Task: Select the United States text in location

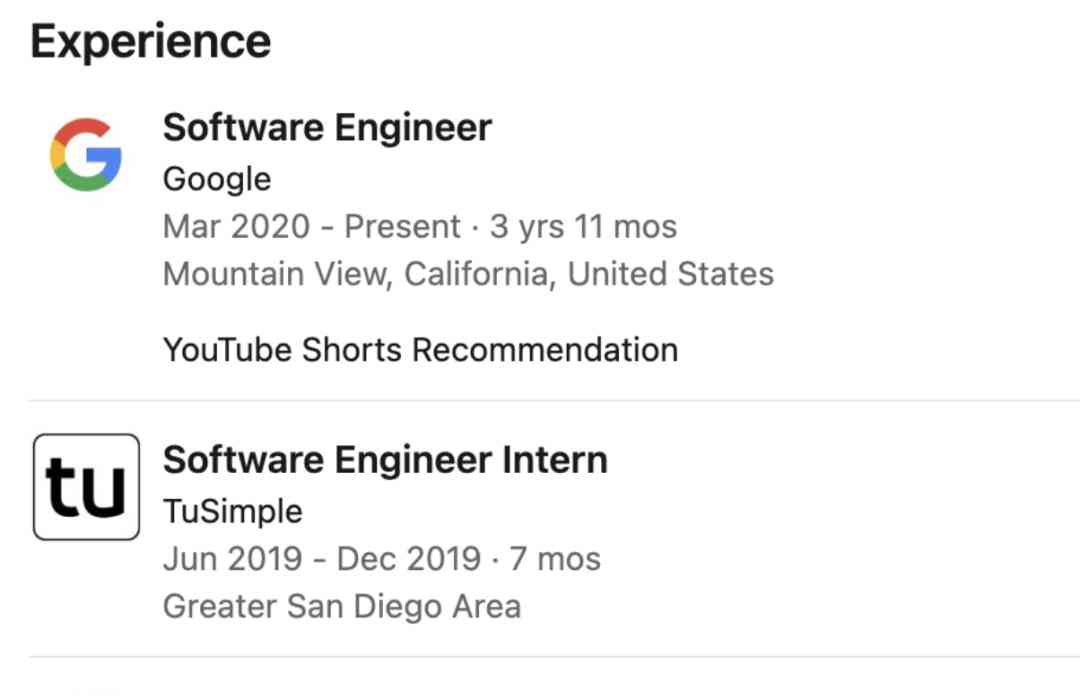Action: [671, 274]
